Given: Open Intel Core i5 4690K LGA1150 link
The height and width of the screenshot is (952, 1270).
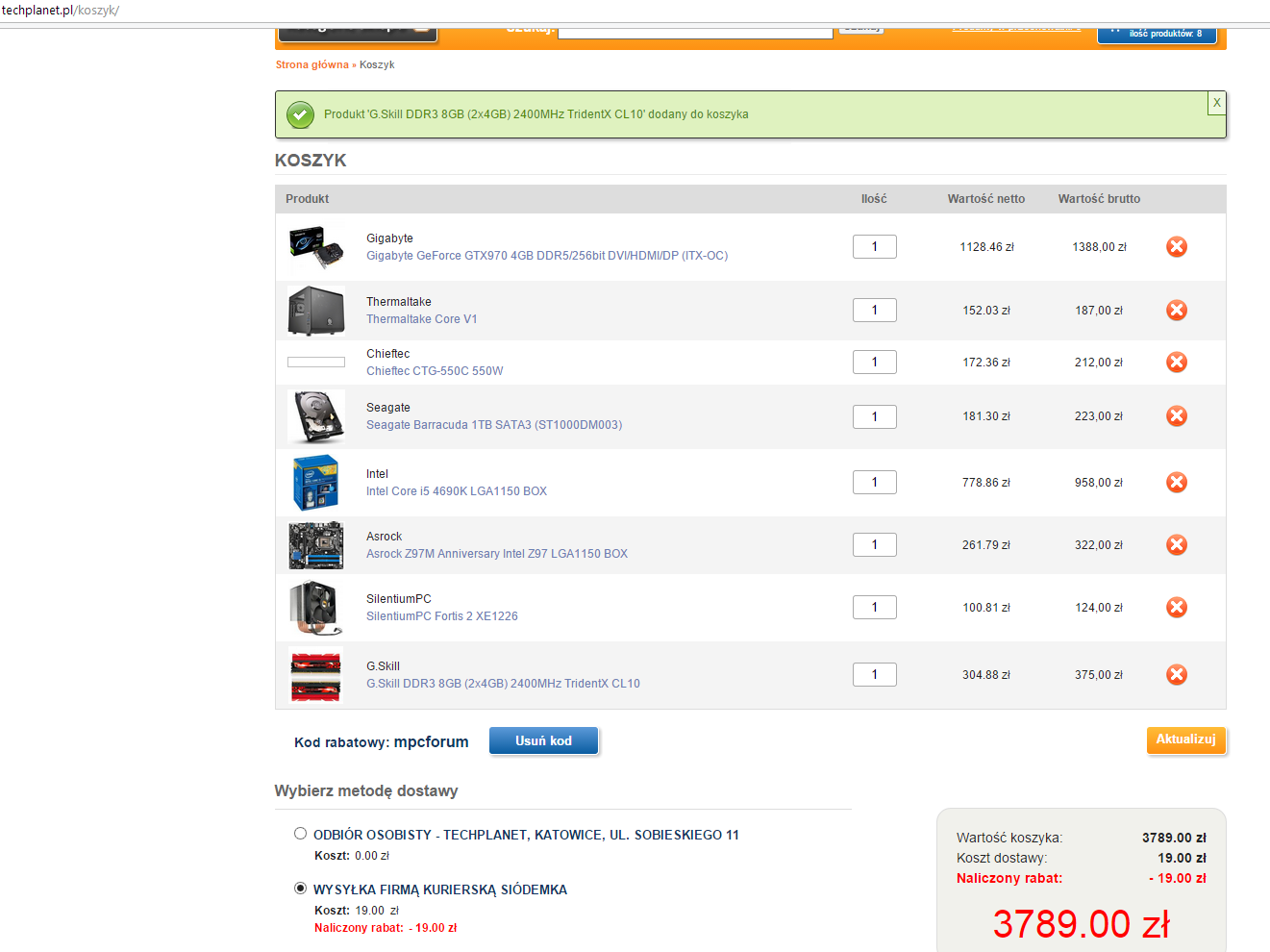Looking at the screenshot, I should click(457, 491).
